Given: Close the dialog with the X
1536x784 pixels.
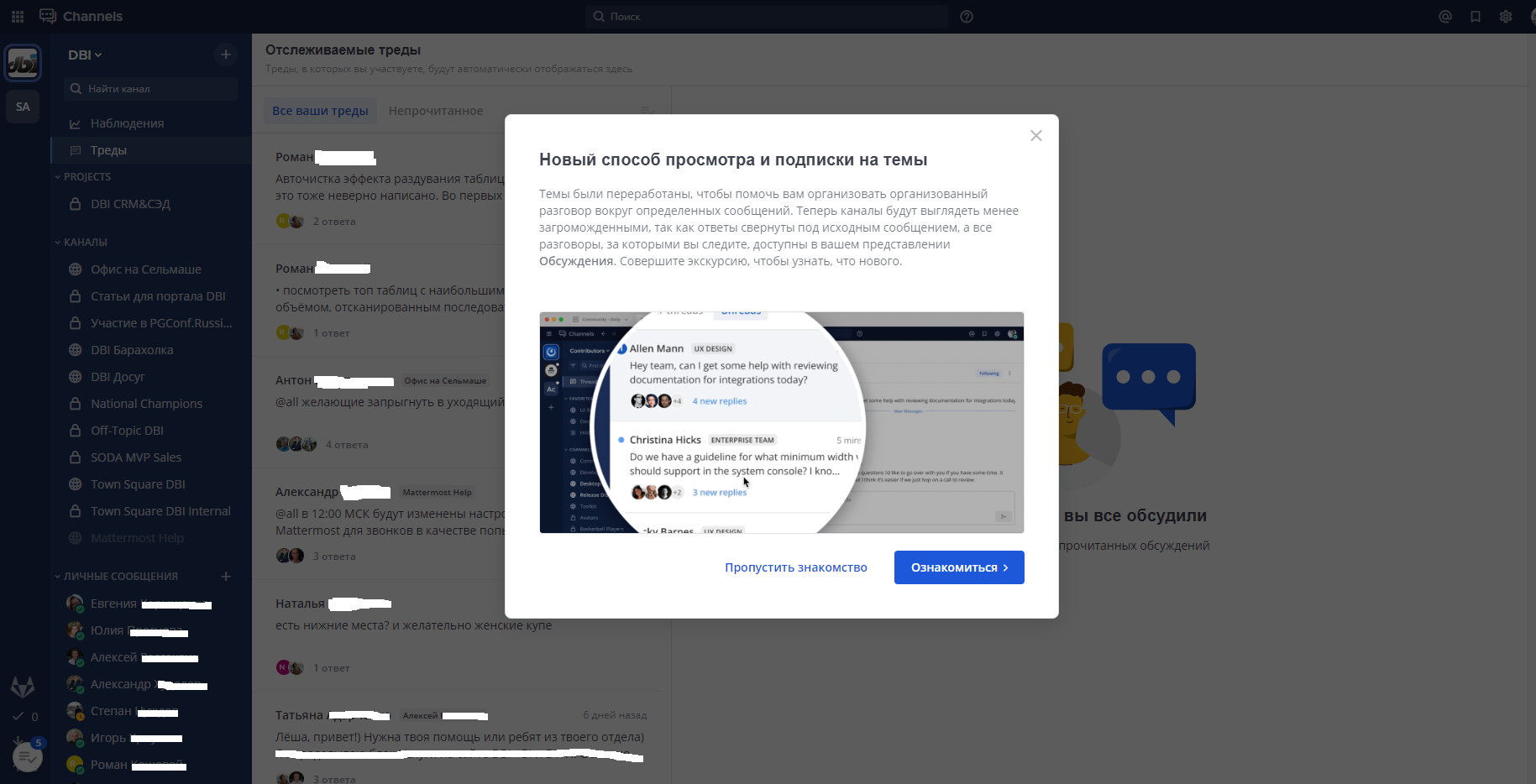Looking at the screenshot, I should click(1036, 135).
